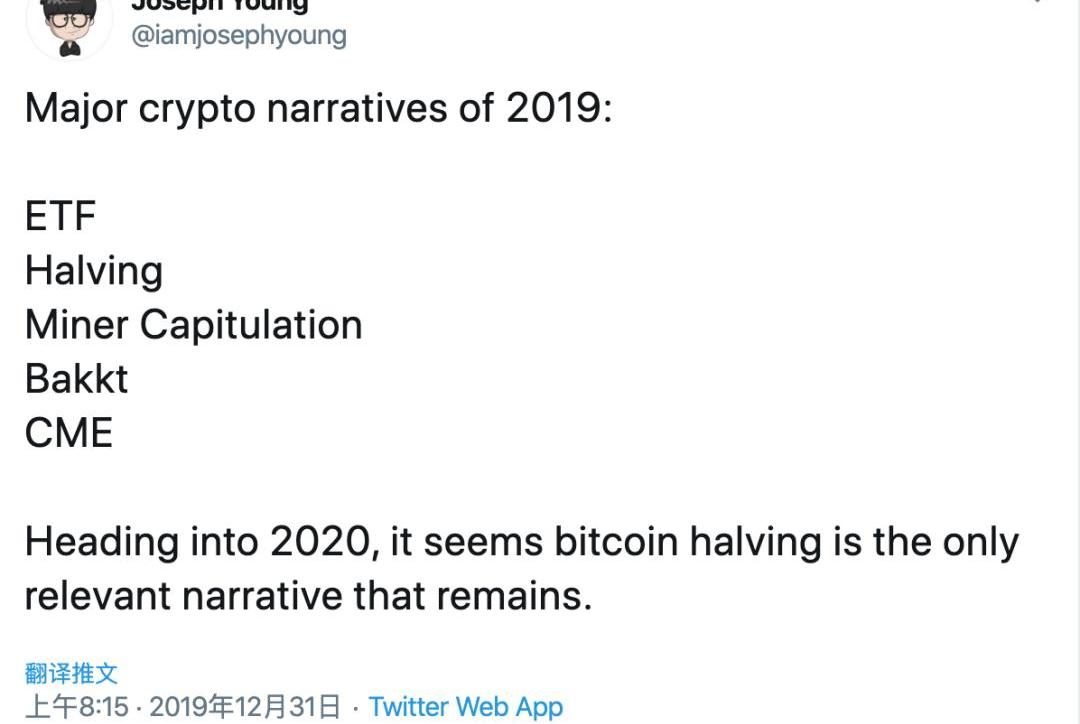Click the 翻译推文 translate tweet link
1080x724 pixels.
pyautogui.click(x=71, y=674)
